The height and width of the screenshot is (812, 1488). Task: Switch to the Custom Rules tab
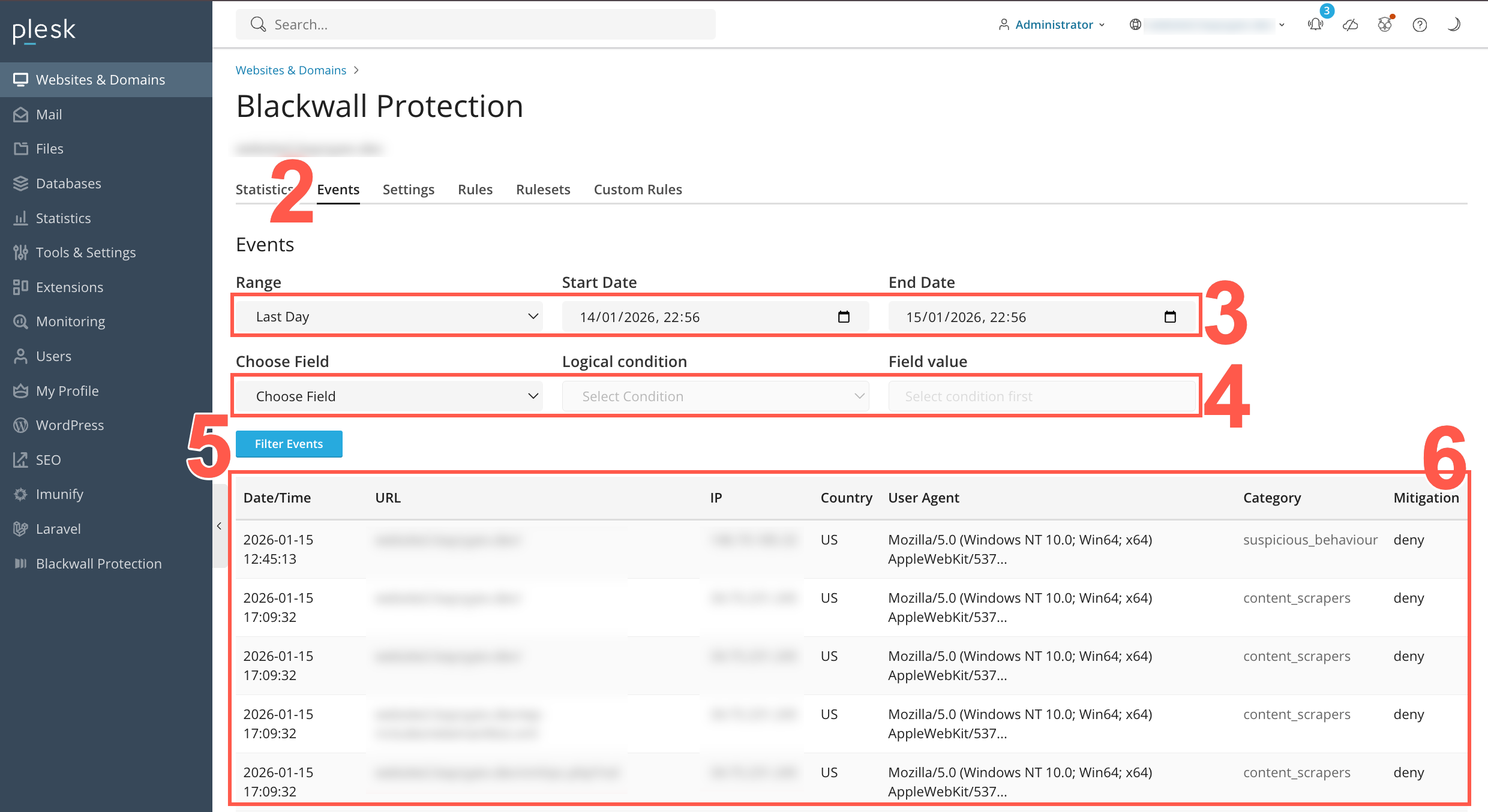point(637,190)
